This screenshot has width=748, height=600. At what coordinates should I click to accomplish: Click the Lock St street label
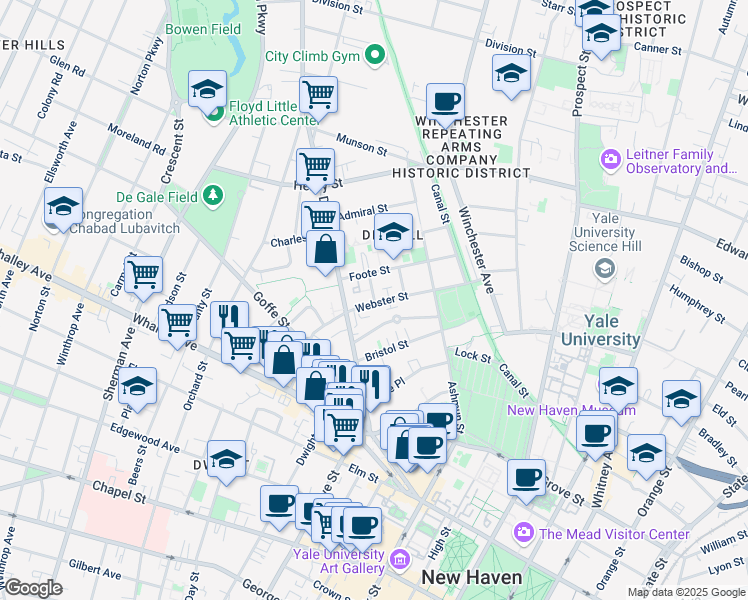click(473, 355)
